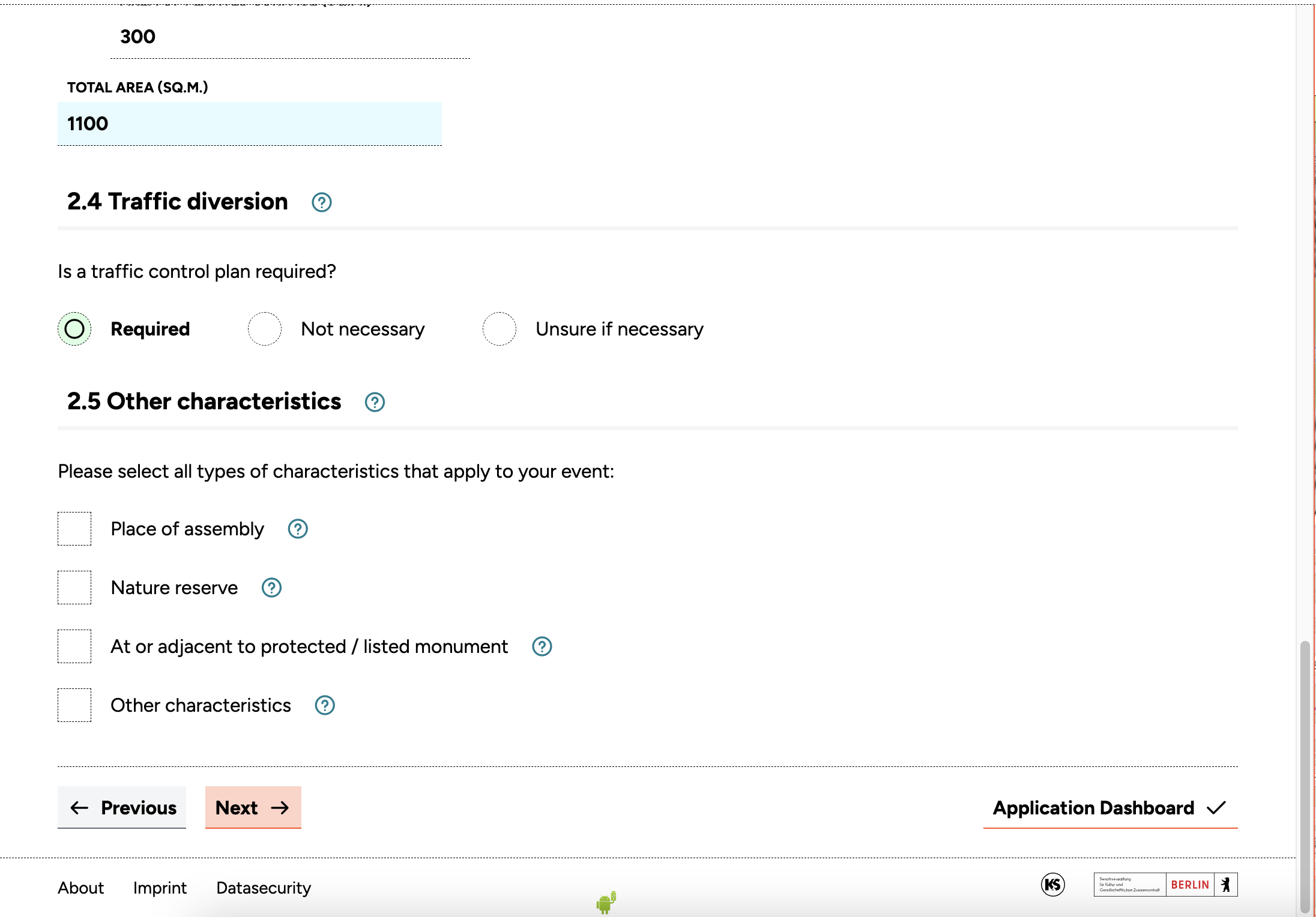Go to the Next form page
Viewport: 1316px width, 917px height.
coord(253,808)
